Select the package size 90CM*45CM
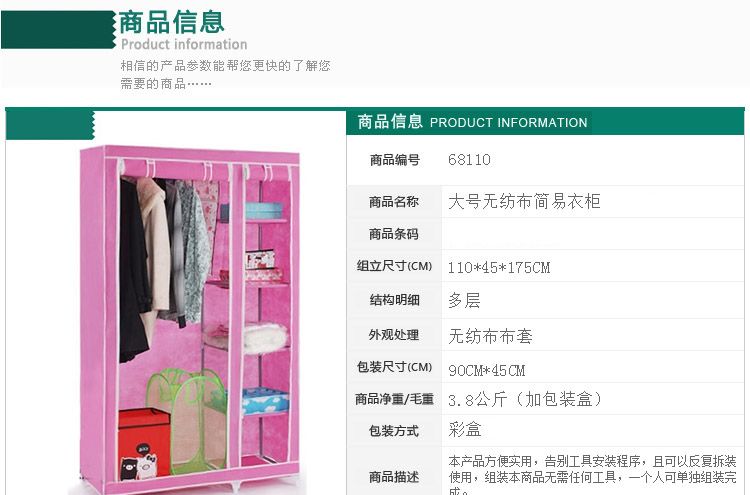Viewport: 750px width, 495px height. coord(486,370)
